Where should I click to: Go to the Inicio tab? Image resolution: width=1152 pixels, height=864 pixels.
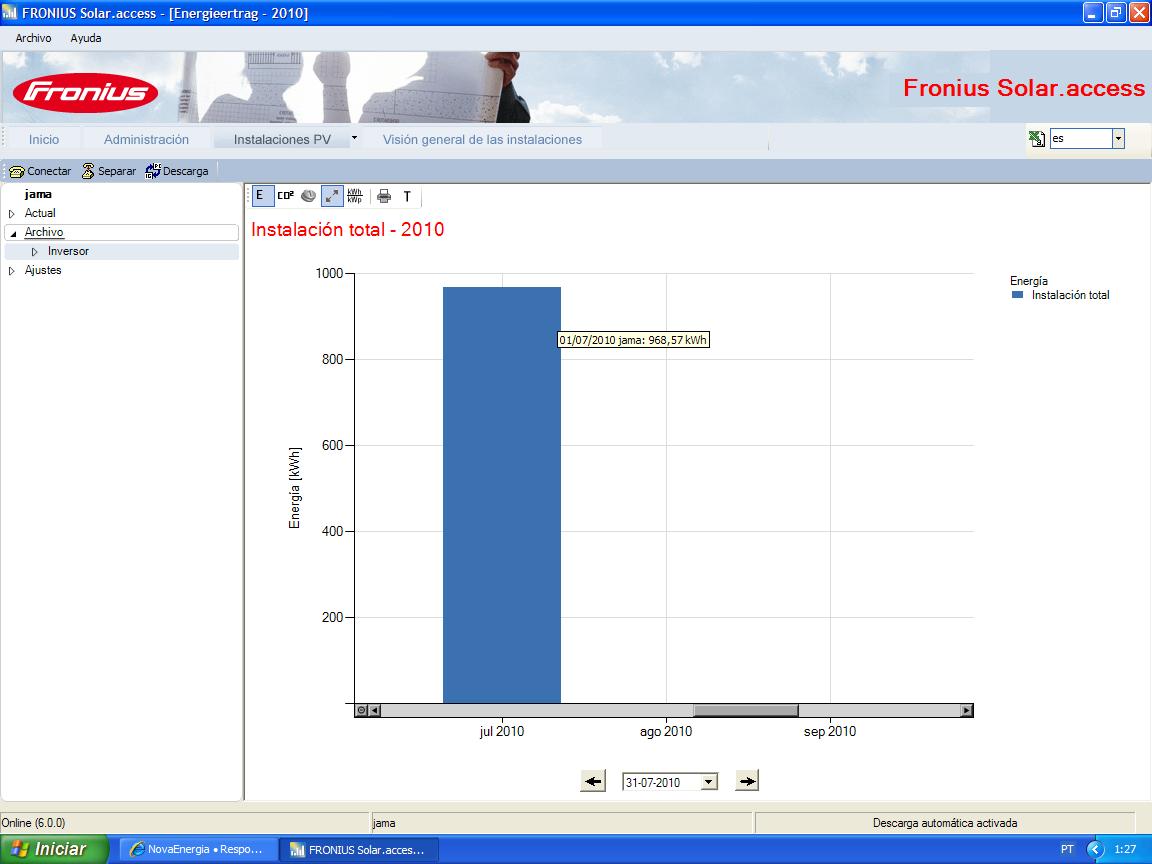(x=44, y=140)
